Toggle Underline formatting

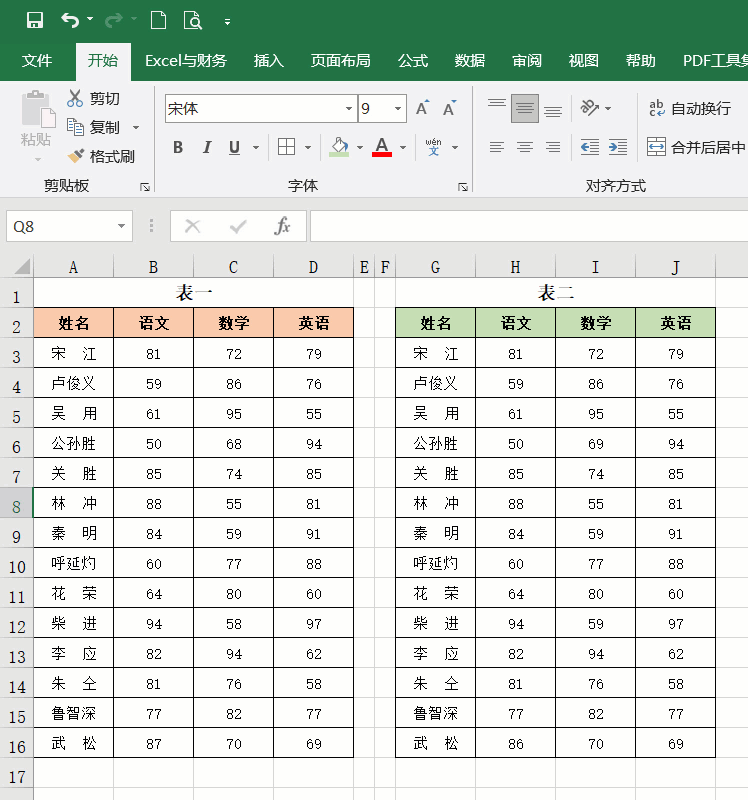coord(234,147)
